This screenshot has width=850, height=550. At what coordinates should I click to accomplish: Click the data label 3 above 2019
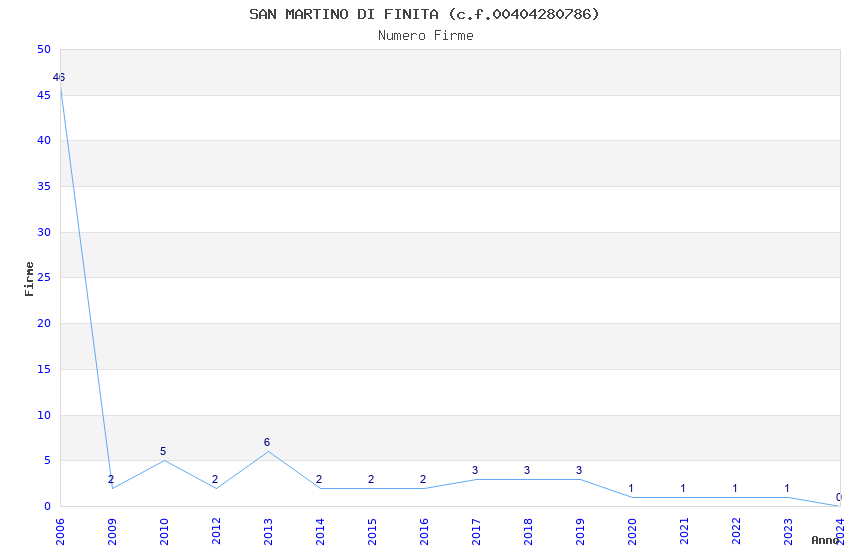point(579,470)
